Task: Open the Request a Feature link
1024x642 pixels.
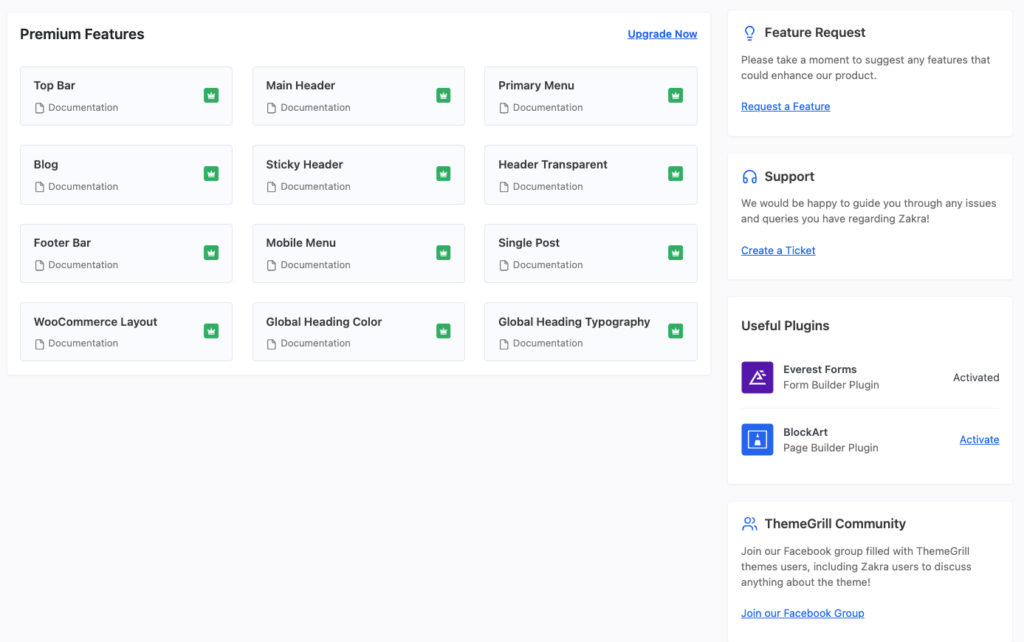Action: click(x=785, y=107)
